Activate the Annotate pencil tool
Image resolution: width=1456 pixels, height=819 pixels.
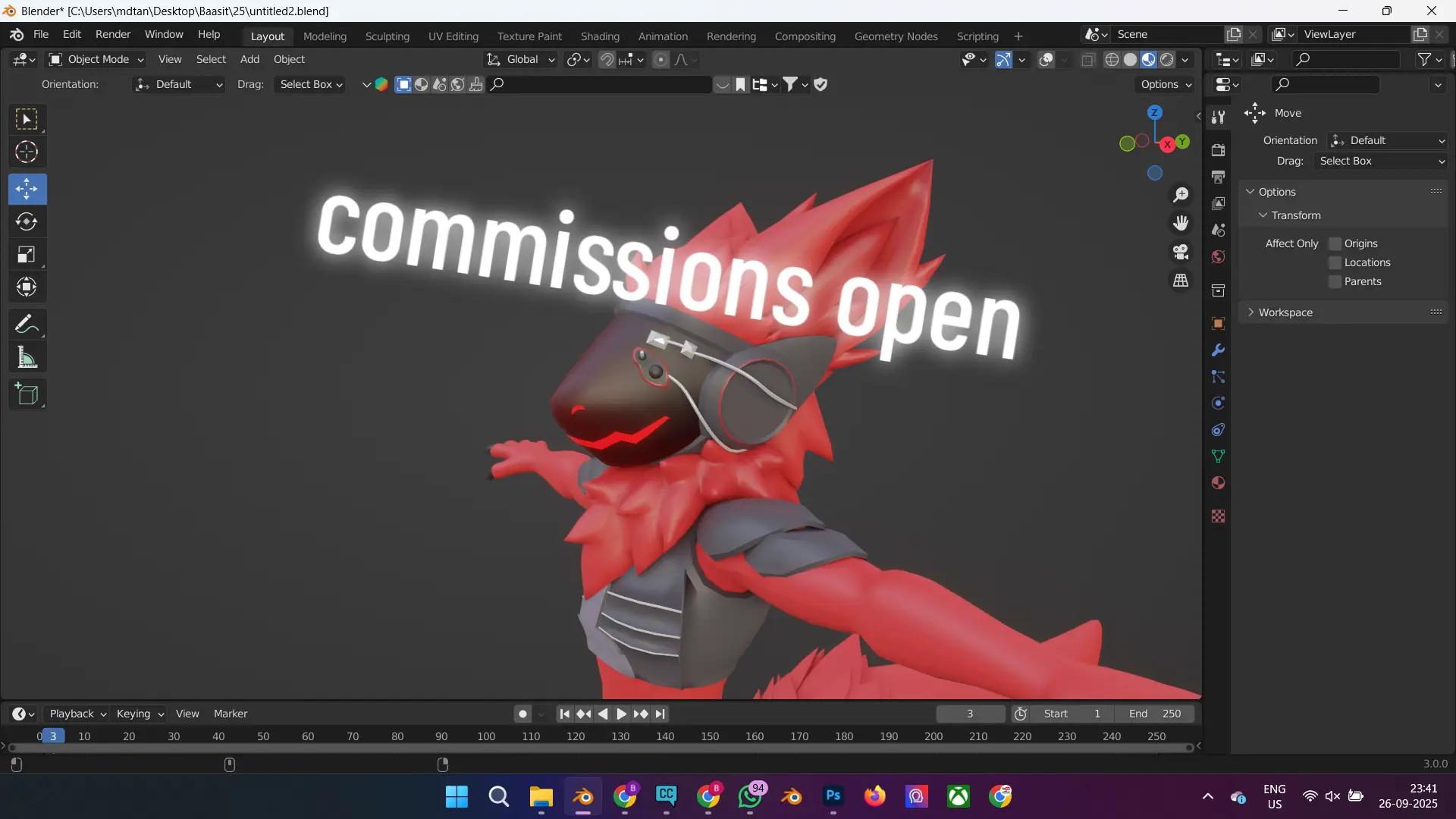point(27,325)
